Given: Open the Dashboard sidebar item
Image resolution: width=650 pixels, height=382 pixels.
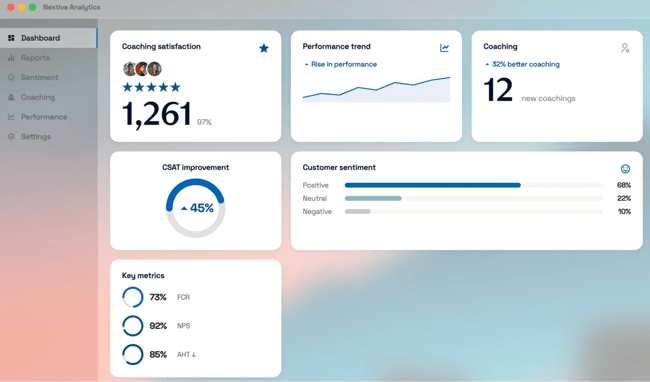Looking at the screenshot, I should (x=49, y=38).
